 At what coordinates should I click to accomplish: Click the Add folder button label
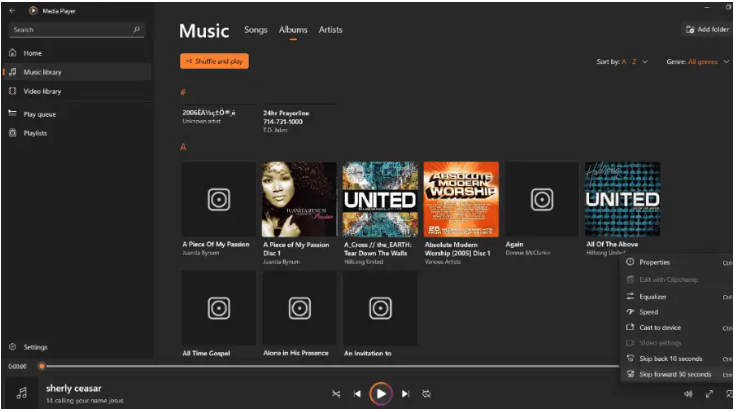point(713,29)
